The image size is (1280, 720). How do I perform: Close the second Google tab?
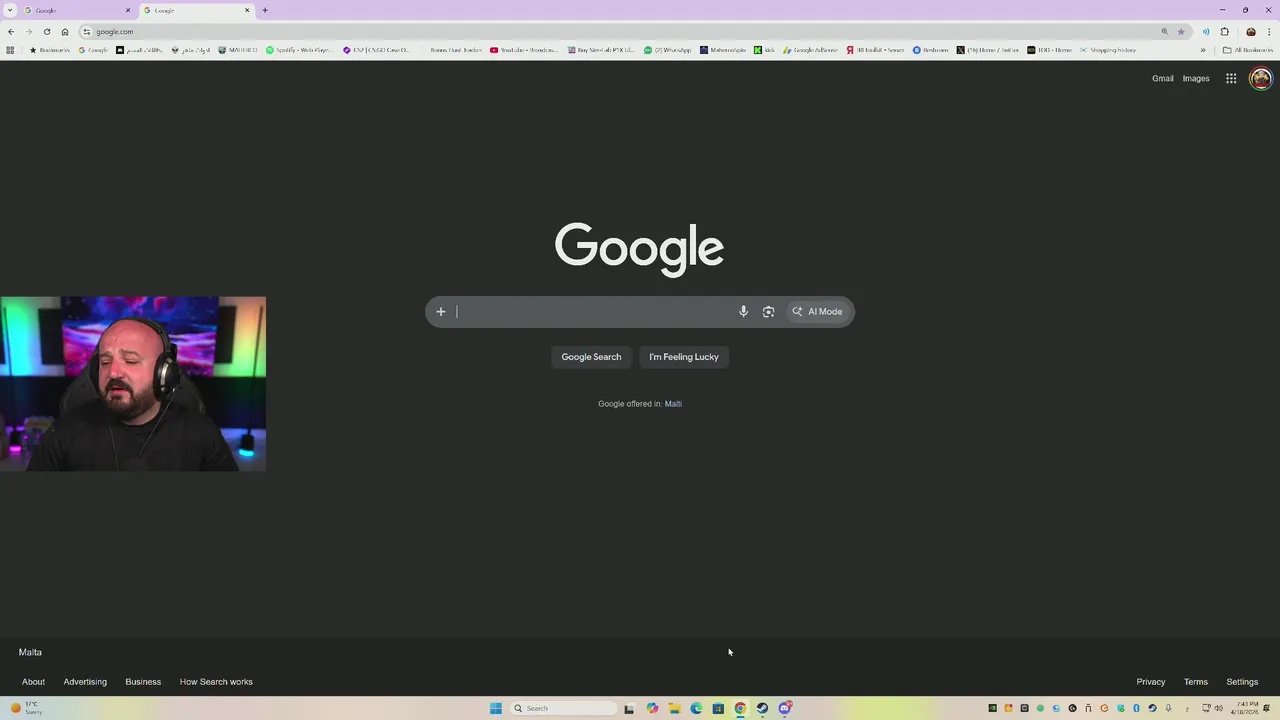(x=247, y=10)
